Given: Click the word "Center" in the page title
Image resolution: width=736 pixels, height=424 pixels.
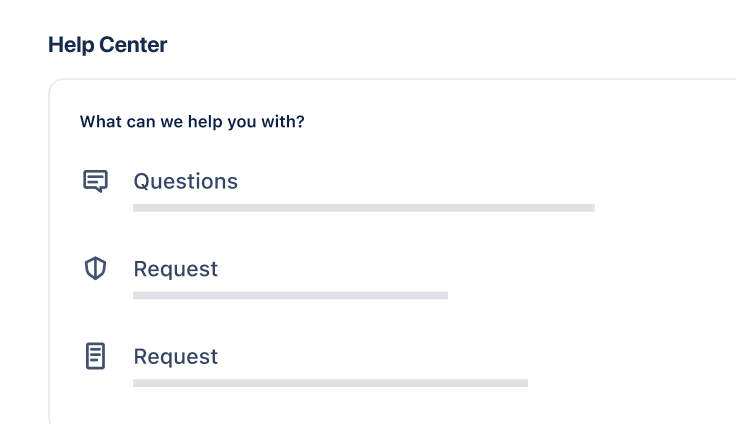Looking at the screenshot, I should pyautogui.click(x=134, y=45).
